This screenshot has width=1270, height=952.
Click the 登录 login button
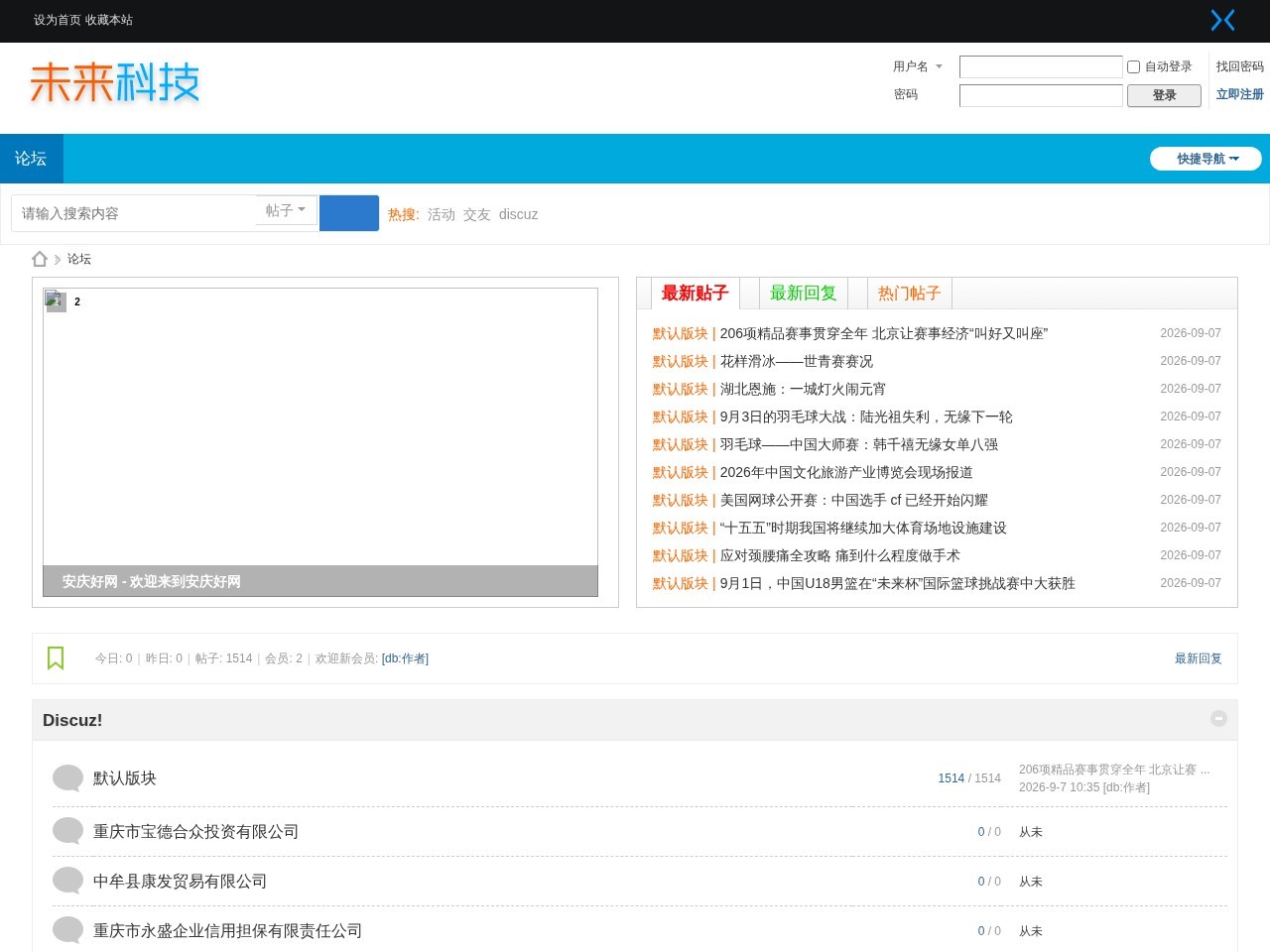pos(1164,95)
